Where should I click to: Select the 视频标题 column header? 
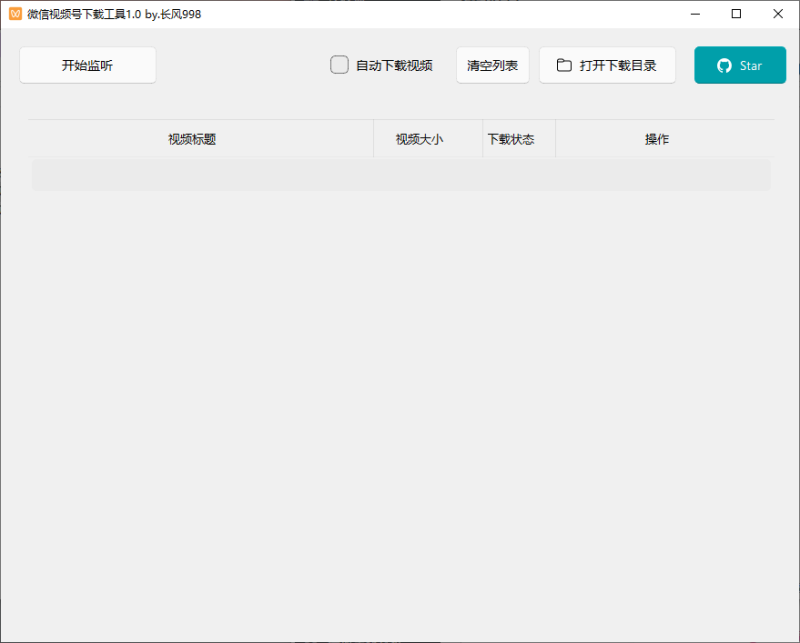point(192,139)
